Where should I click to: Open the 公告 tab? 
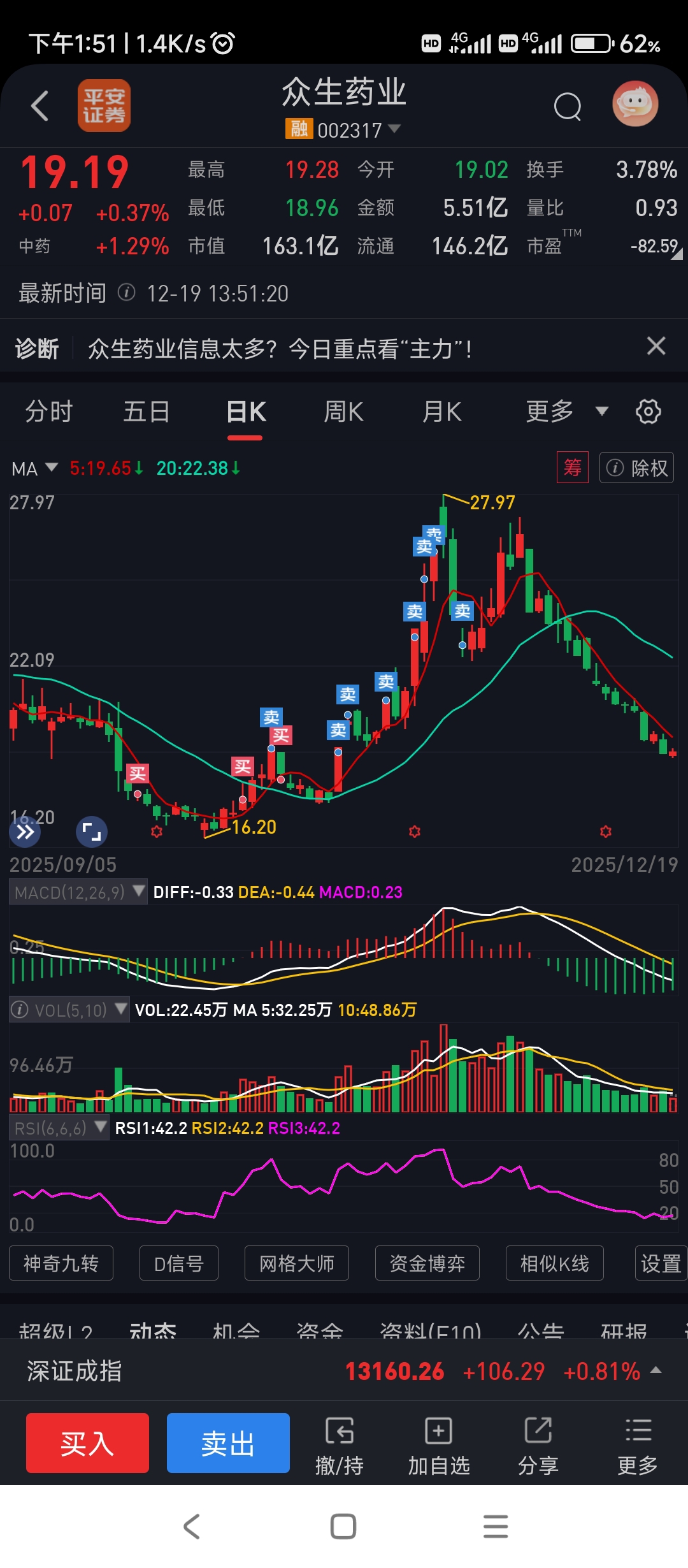(541, 1330)
